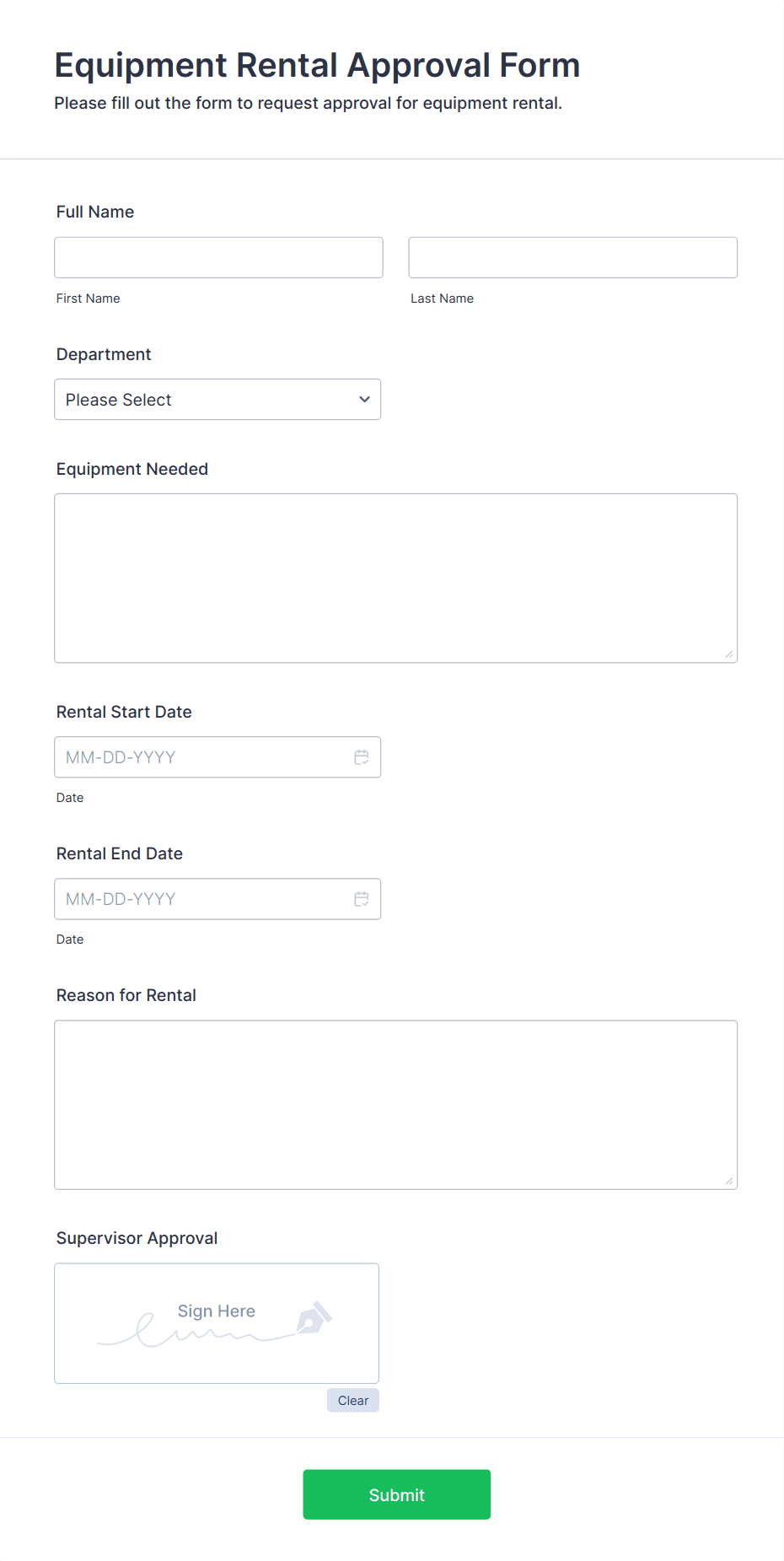Image resolution: width=784 pixels, height=1561 pixels.
Task: Click resize handle of Reason for Rental textarea
Action: point(729,1181)
